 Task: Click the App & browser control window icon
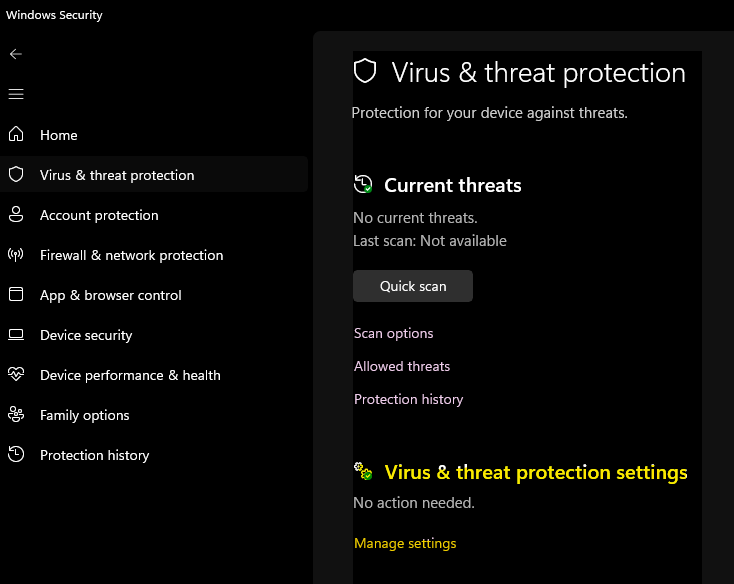pos(15,294)
